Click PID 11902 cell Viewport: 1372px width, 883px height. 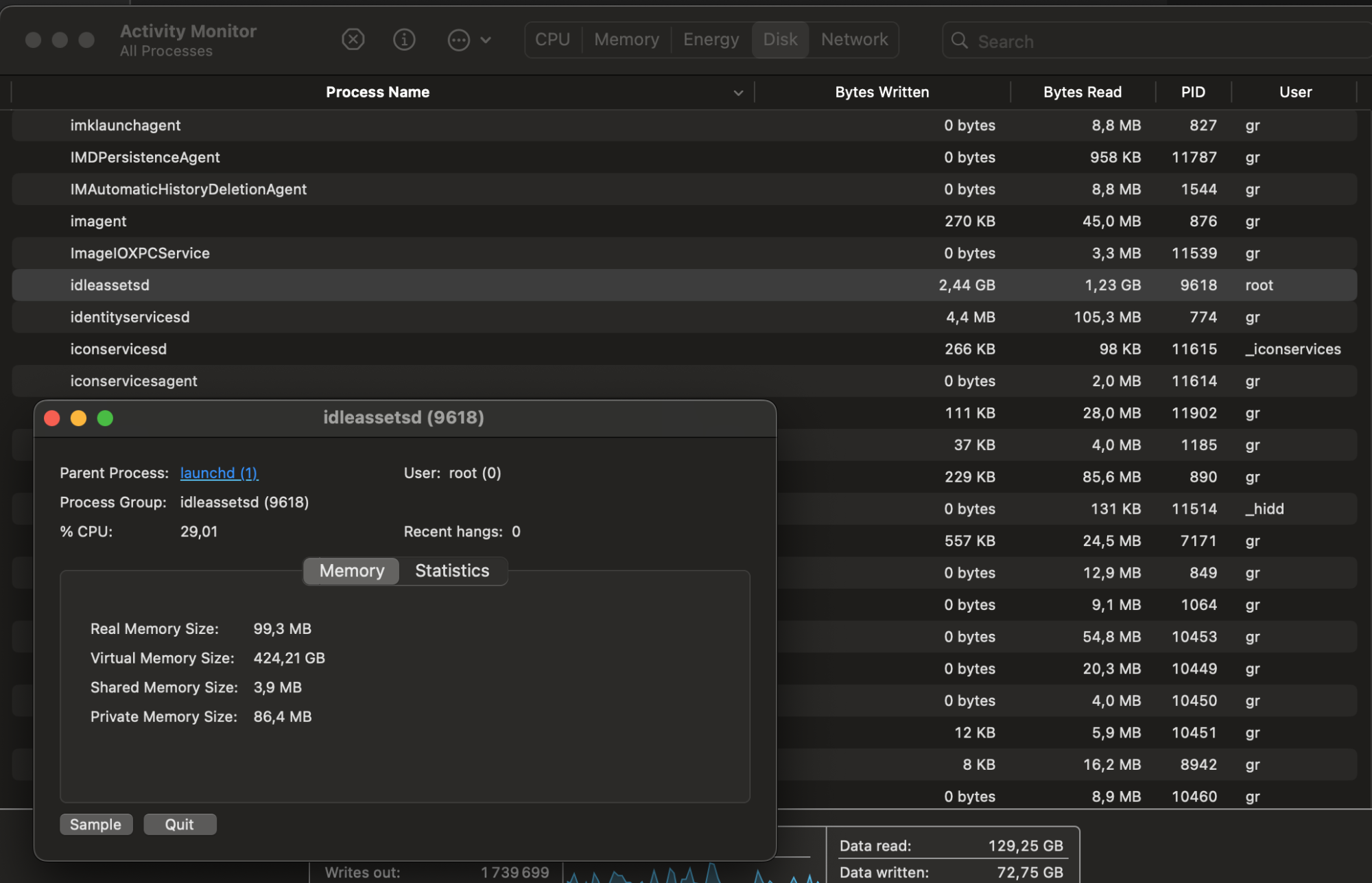pos(1194,413)
